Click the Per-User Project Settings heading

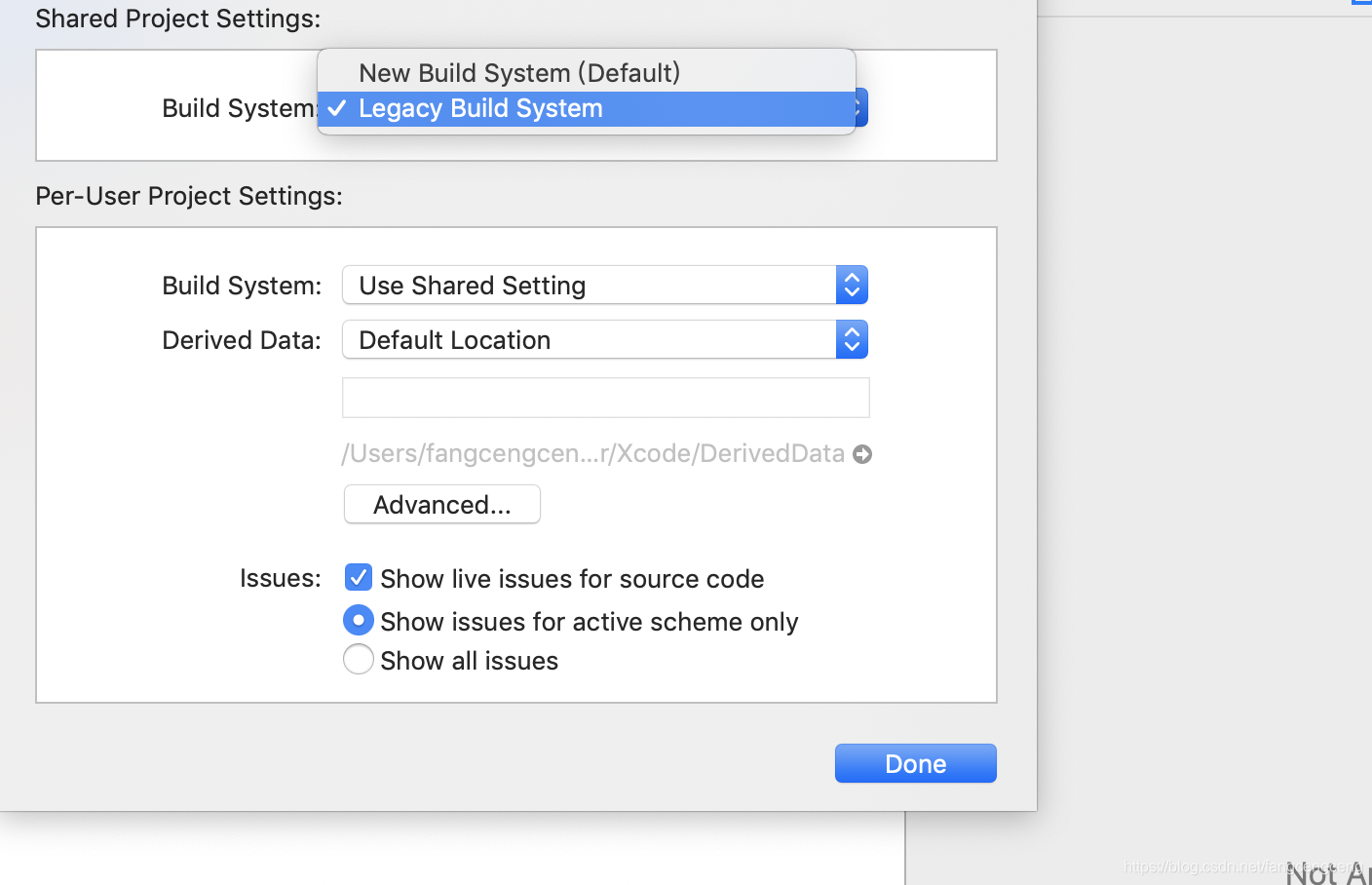[187, 196]
